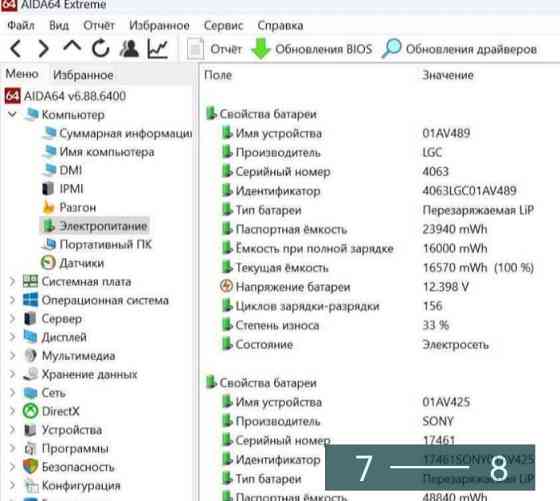Click the Значение column header

(448, 75)
